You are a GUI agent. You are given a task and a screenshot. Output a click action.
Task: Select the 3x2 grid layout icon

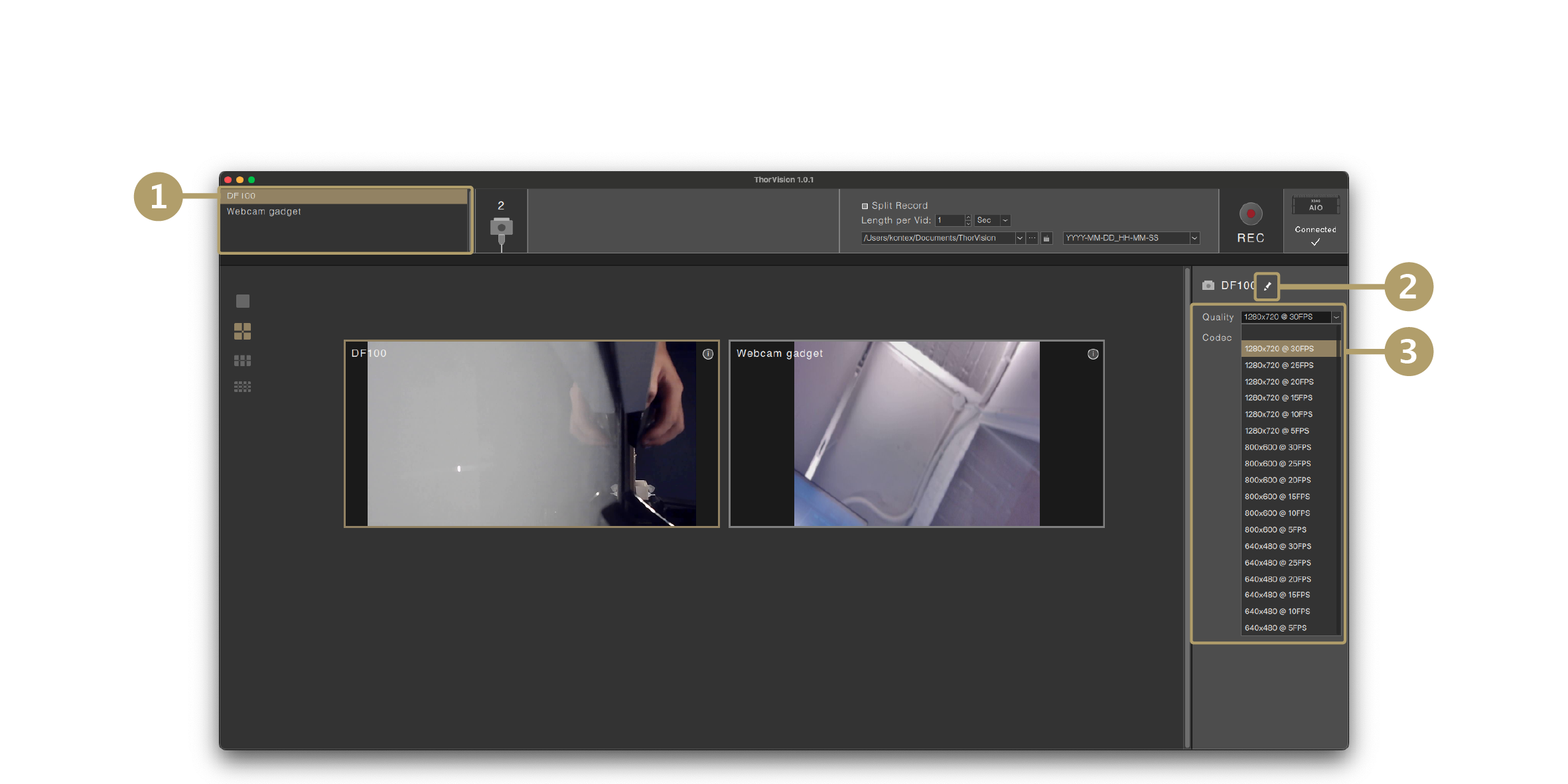point(243,359)
